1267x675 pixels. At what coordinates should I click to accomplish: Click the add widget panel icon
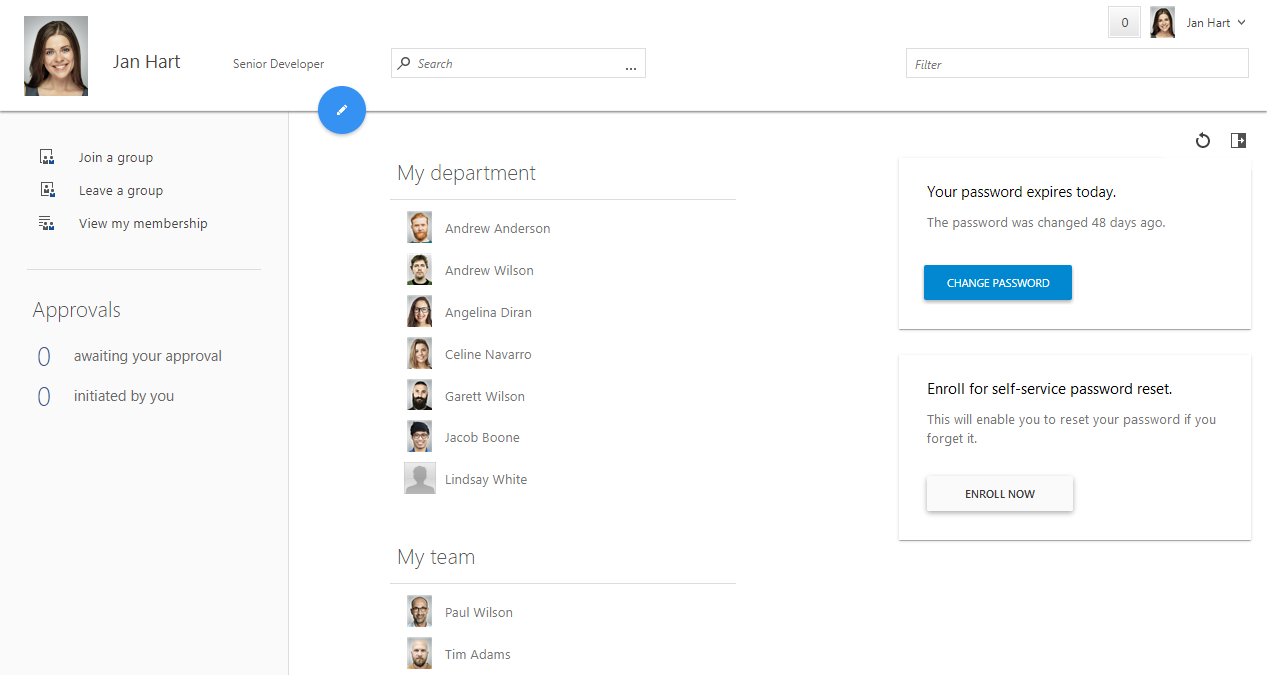point(1238,141)
